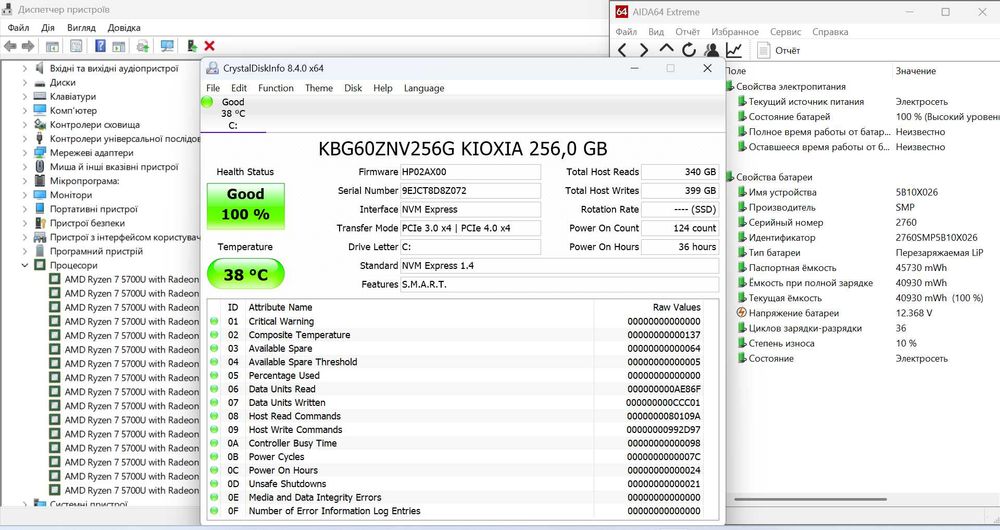The height and width of the screenshot is (530, 1000).
Task: Open the Language menu in CrystalDiskInfo
Action: 423,88
